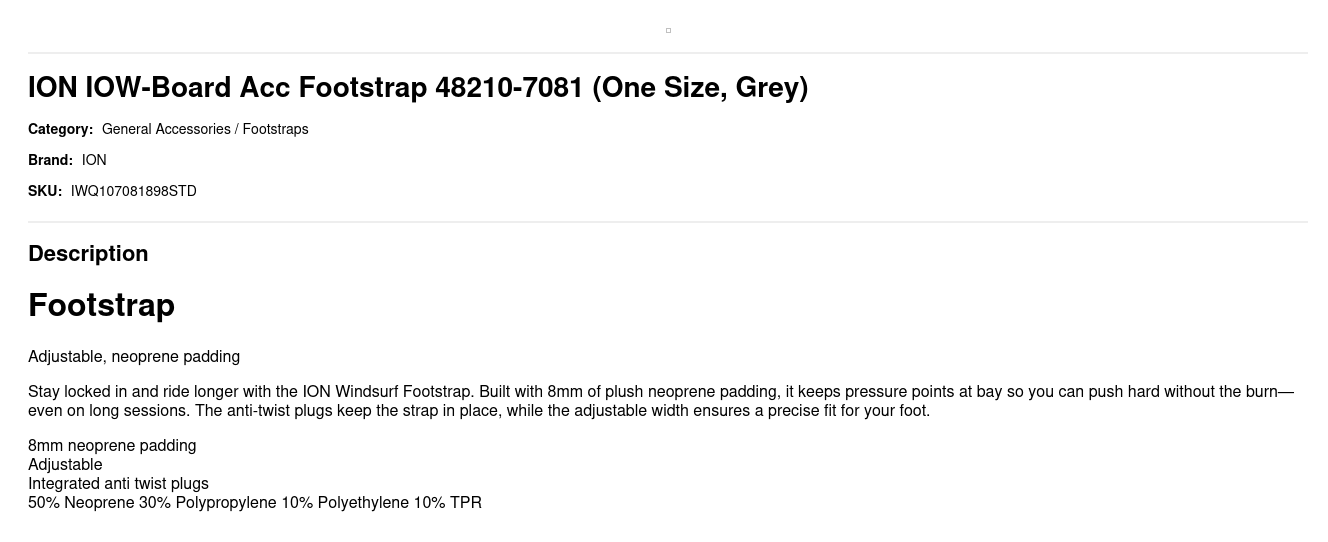Viewport: 1328px width, 542px height.
Task: Click the SKU label
Action: (45, 191)
